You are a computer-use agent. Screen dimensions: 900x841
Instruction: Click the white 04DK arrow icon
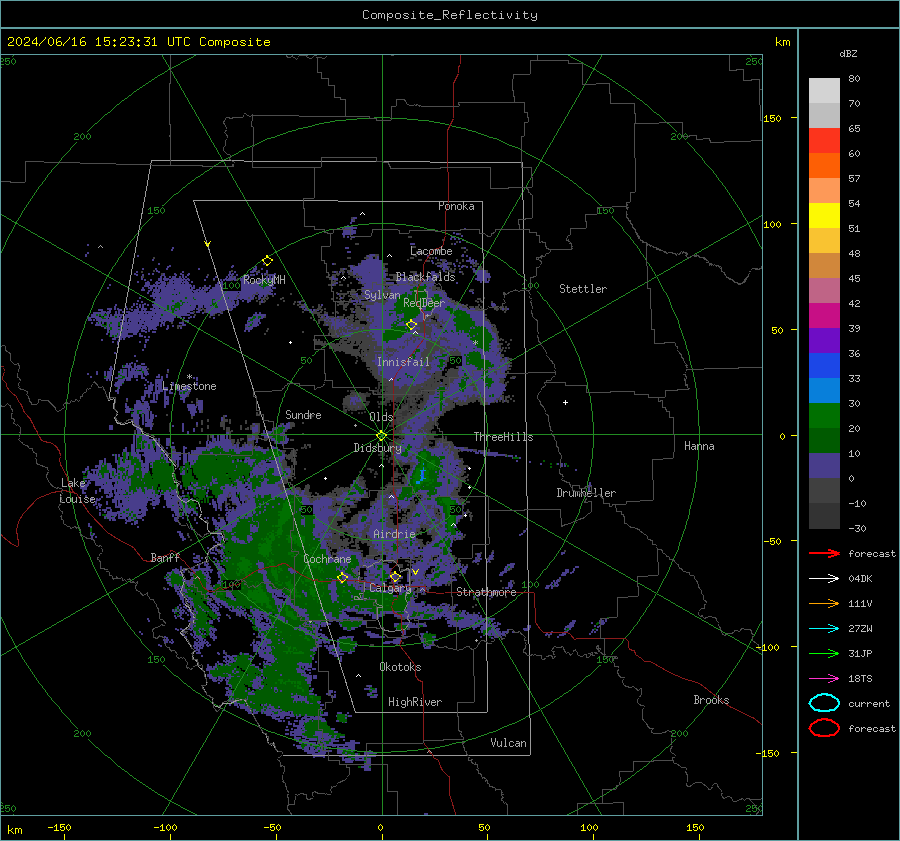[824, 579]
